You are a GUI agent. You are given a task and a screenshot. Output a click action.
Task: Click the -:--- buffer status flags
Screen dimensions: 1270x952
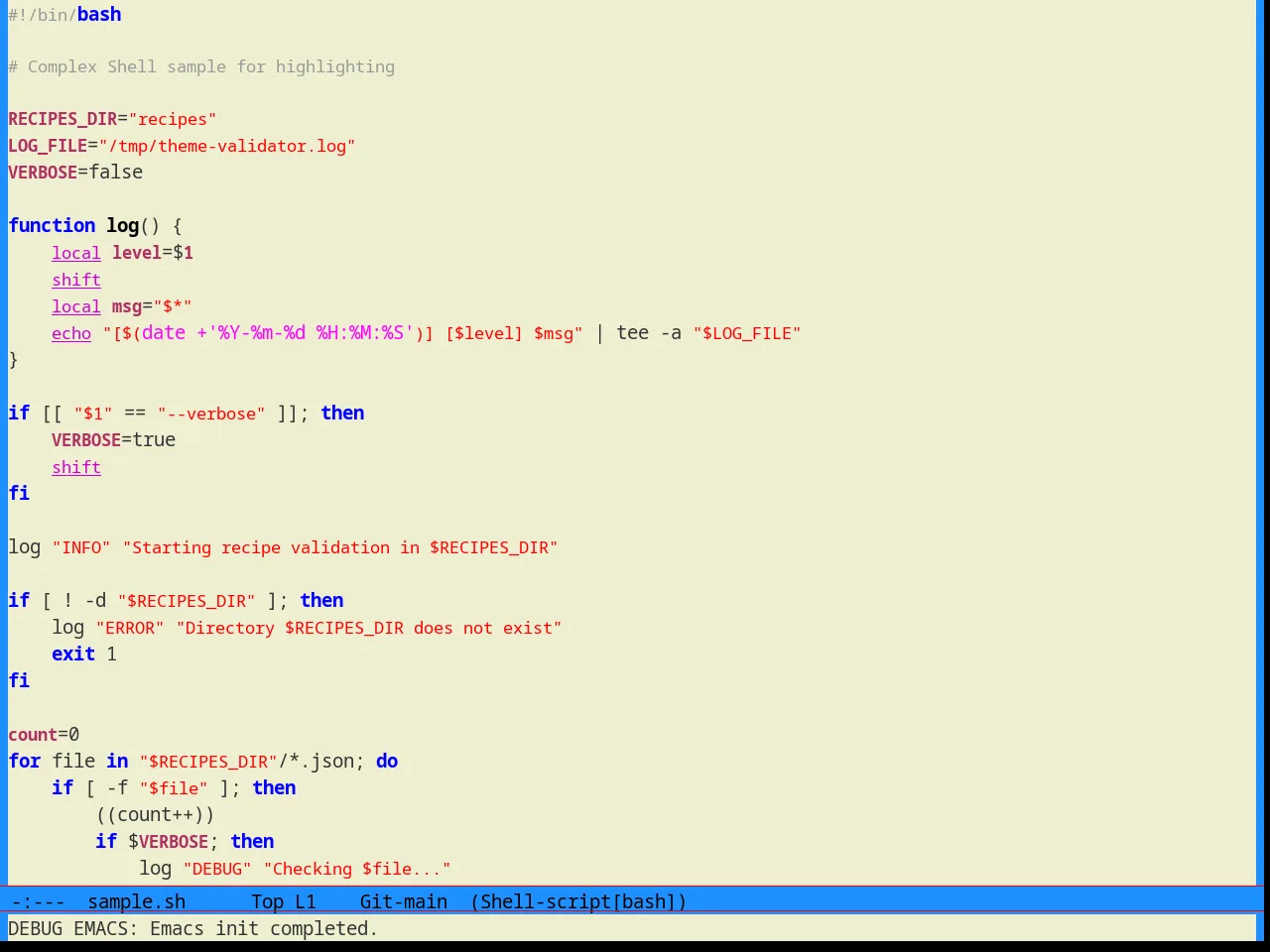[39, 901]
